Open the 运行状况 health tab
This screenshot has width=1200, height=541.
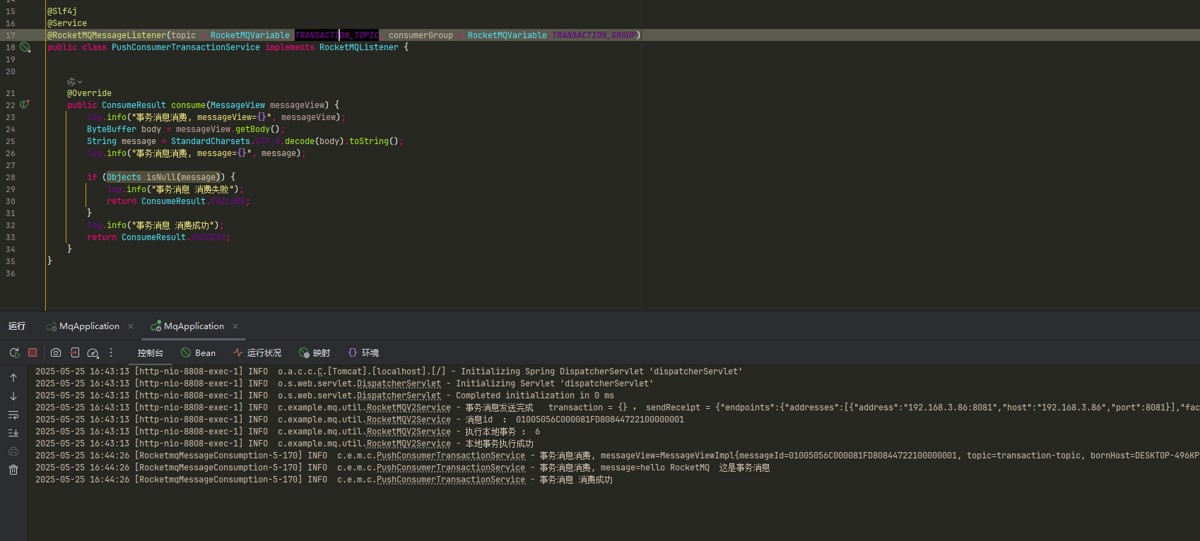coord(257,353)
